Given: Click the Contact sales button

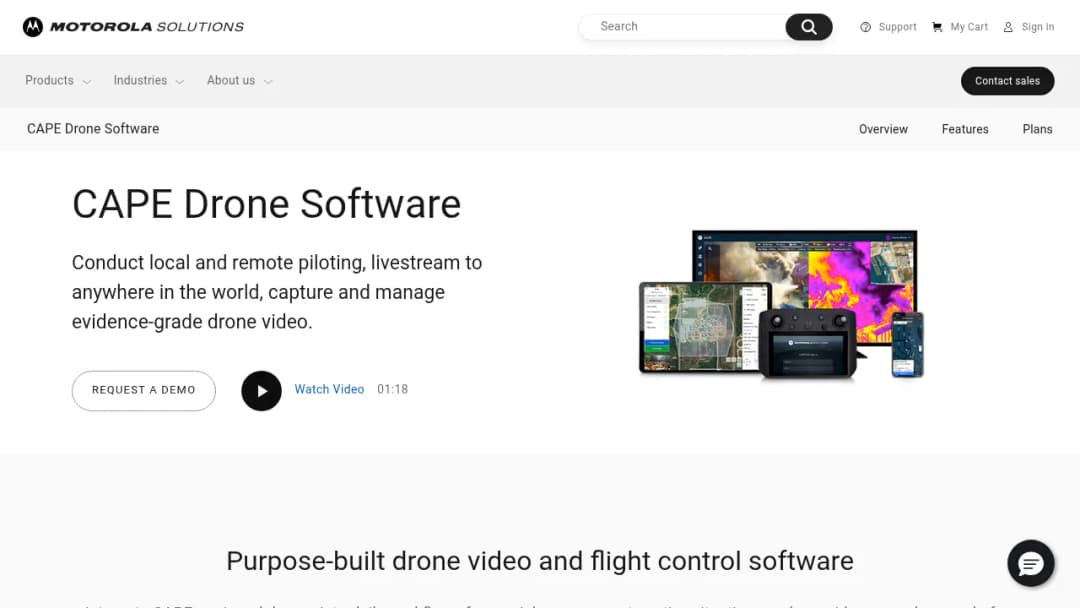Looking at the screenshot, I should [x=1007, y=81].
